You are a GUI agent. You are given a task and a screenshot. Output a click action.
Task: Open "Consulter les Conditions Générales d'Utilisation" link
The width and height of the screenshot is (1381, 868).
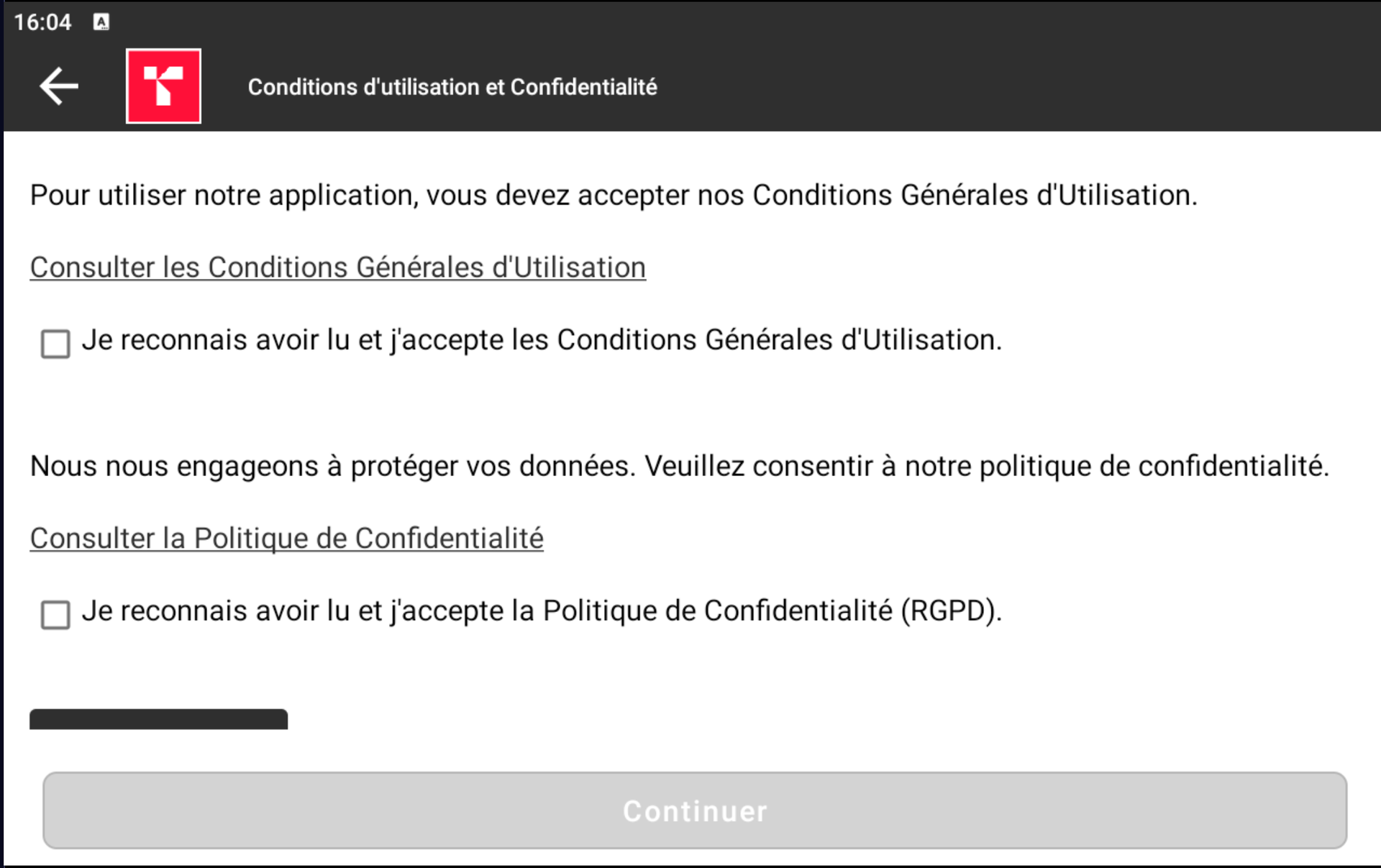pyautogui.click(x=337, y=268)
